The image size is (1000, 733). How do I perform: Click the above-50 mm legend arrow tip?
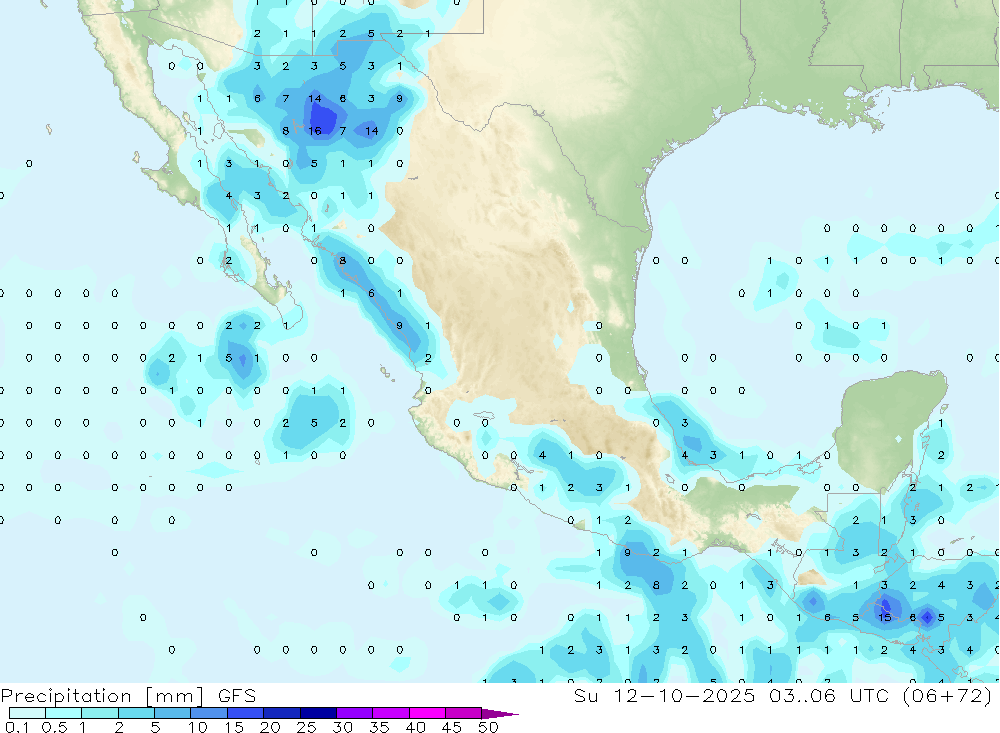pyautogui.click(x=500, y=714)
